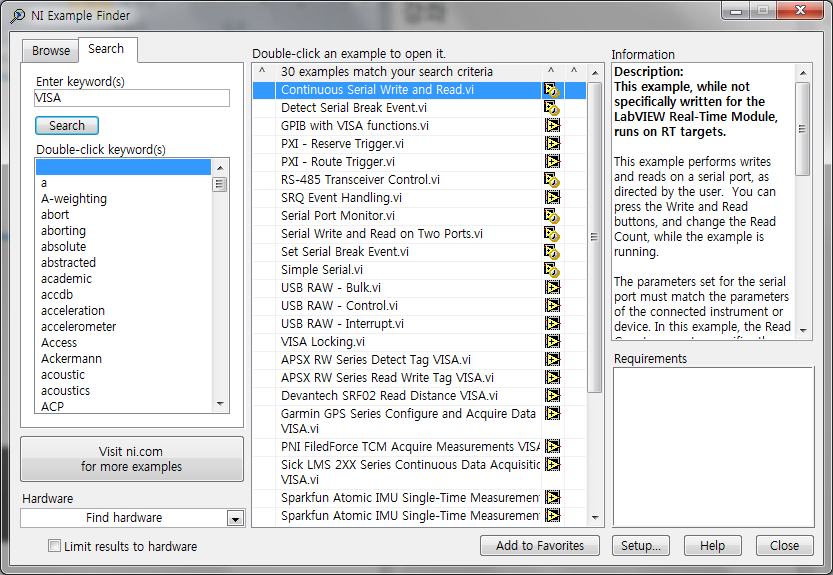The width and height of the screenshot is (833, 575).
Task: Click the VI icon for Serial Write and Read on Two Ports.vi
Action: pos(552,234)
